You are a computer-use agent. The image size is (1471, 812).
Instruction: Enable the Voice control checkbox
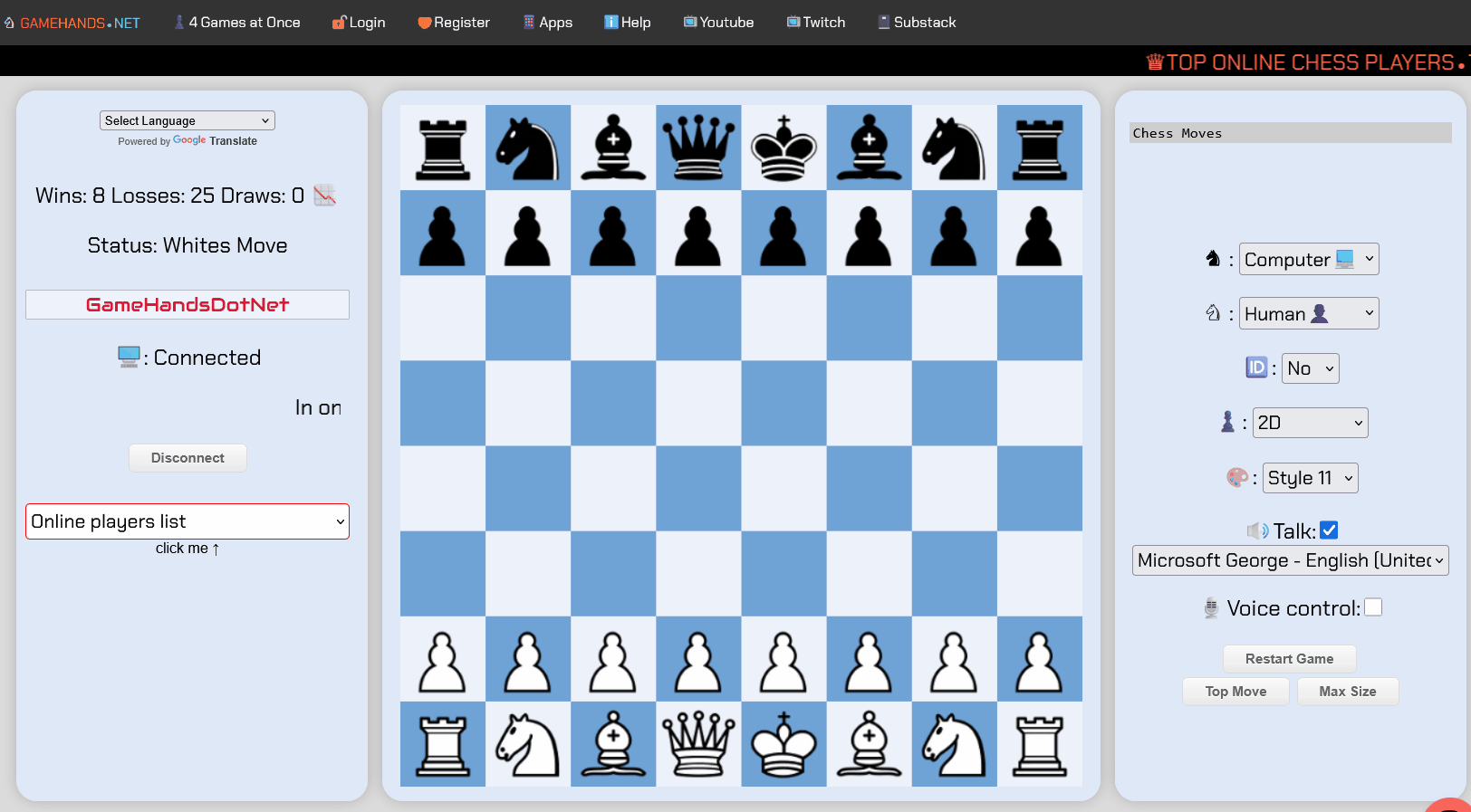click(x=1373, y=607)
